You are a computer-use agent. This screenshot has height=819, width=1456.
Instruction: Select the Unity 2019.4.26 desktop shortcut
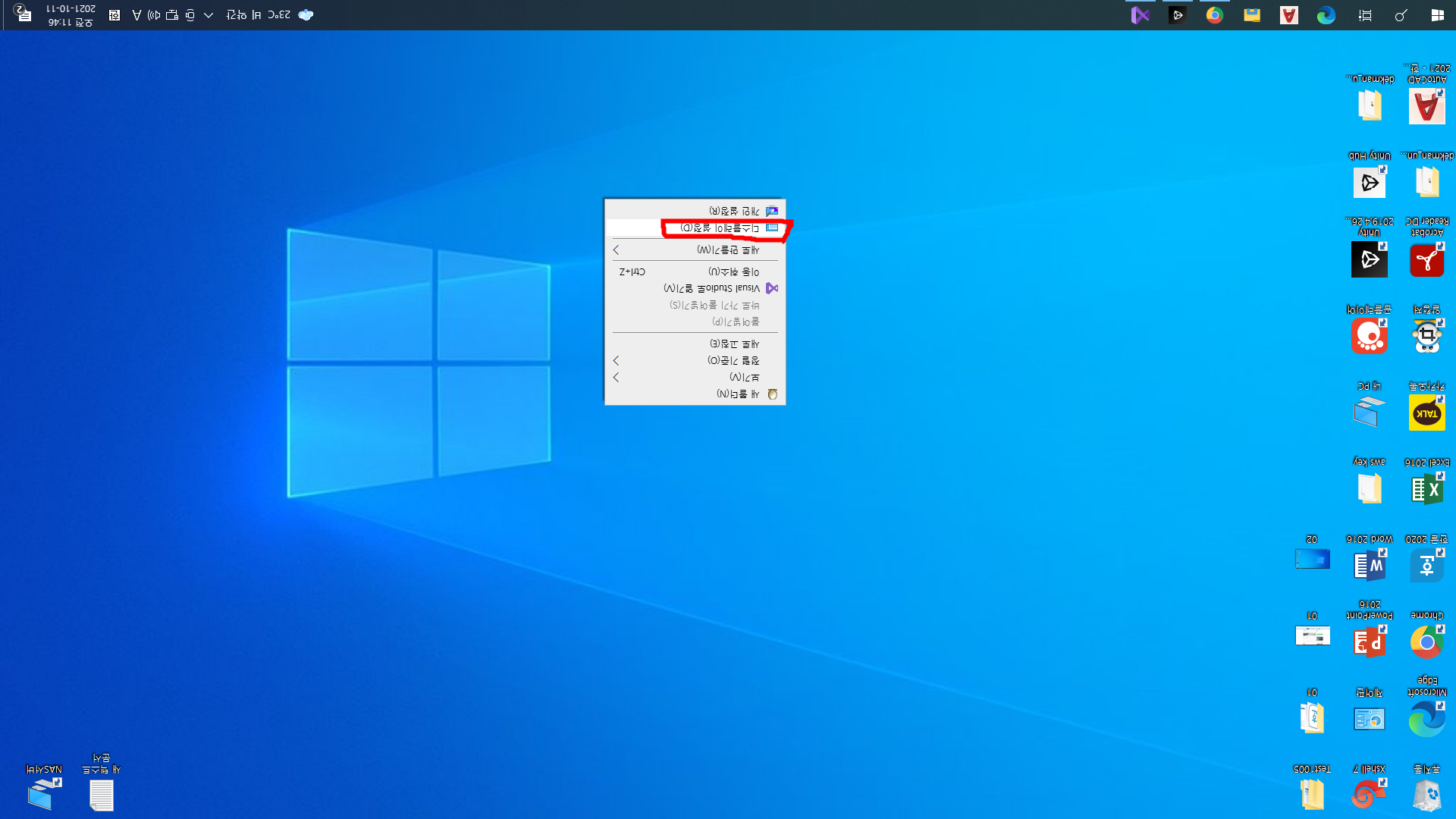click(x=1370, y=248)
